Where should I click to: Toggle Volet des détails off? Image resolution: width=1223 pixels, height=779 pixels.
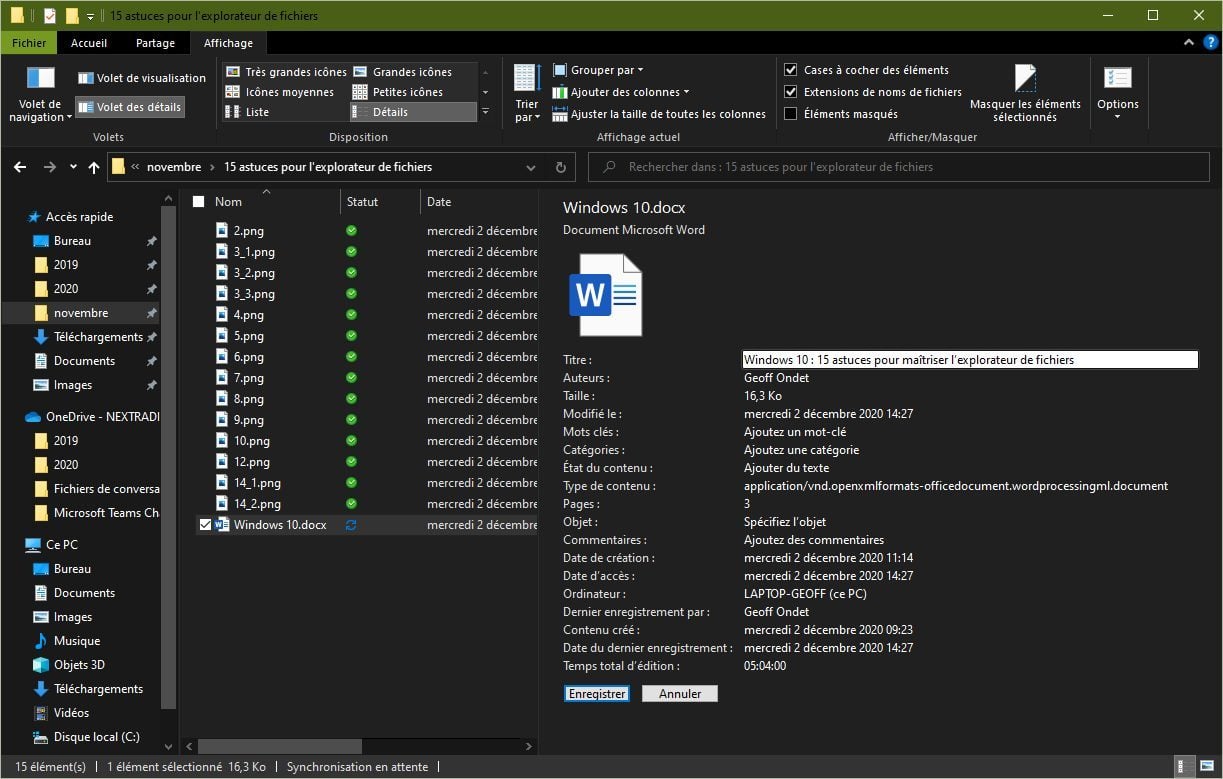tap(130, 107)
